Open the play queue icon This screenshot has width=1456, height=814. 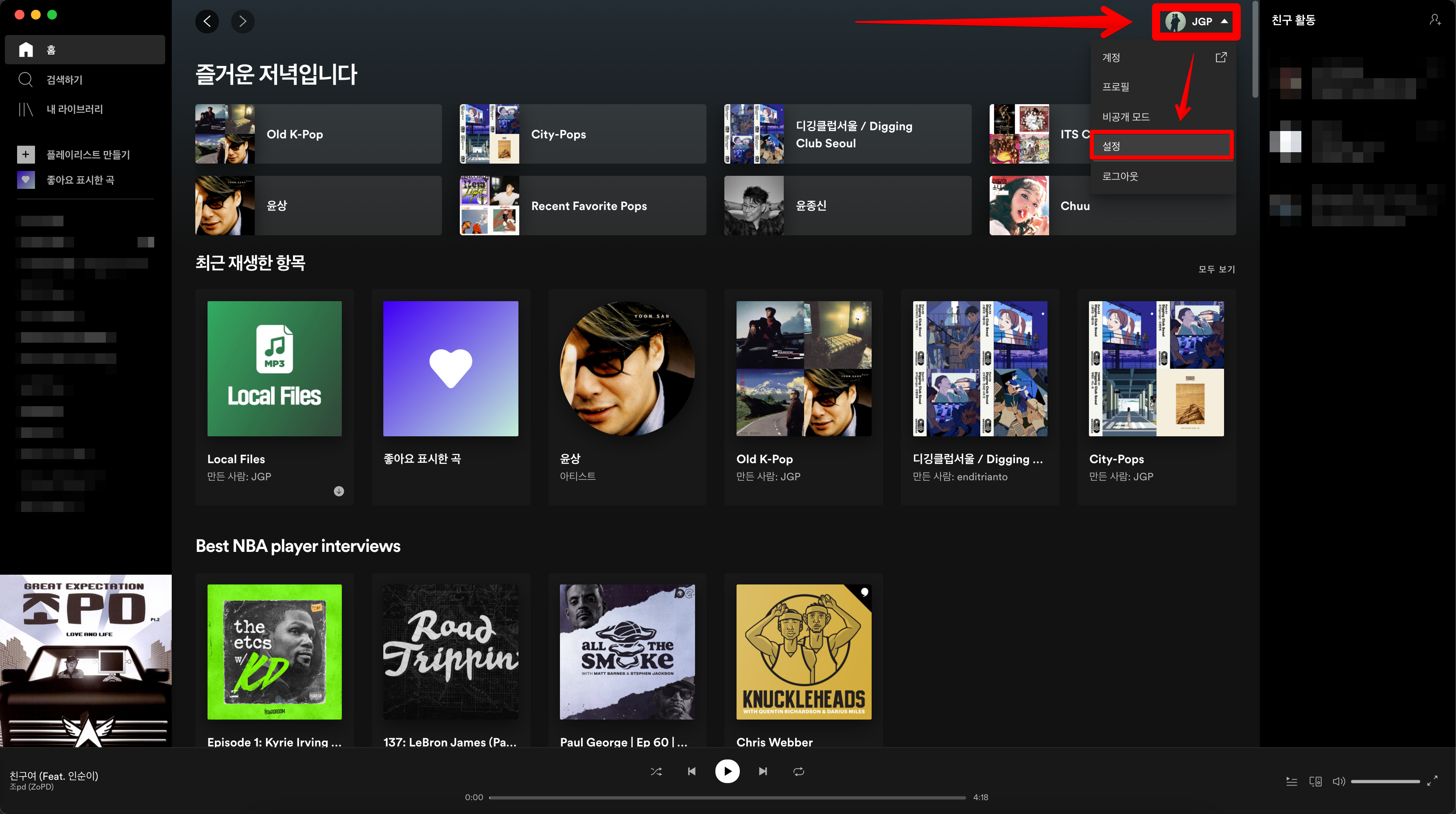pyautogui.click(x=1292, y=781)
